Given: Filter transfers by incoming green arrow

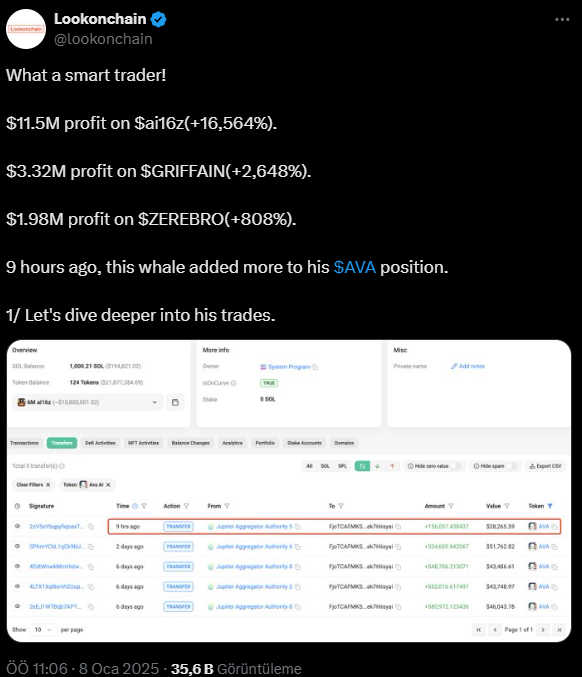Looking at the screenshot, I should [x=377, y=466].
